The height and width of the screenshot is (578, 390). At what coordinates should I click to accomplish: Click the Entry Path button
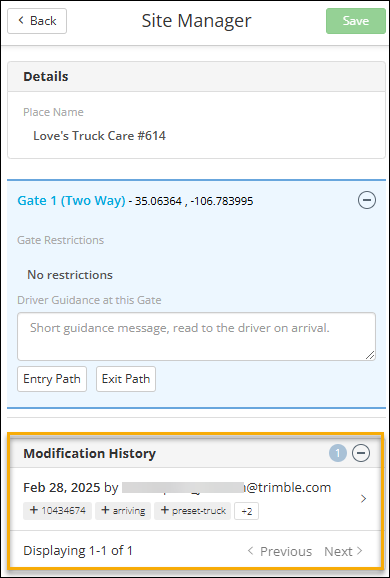(52, 379)
